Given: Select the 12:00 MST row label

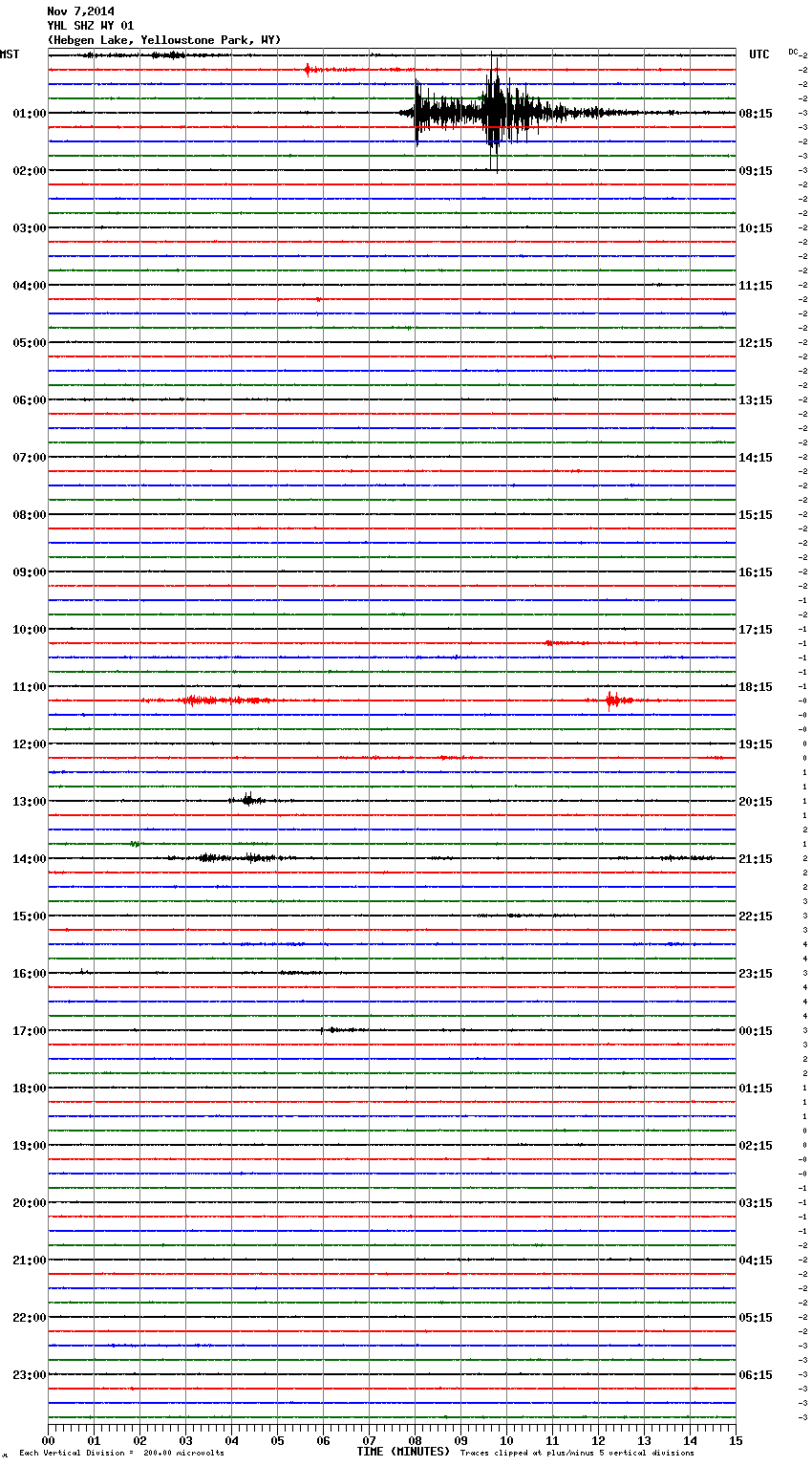Looking at the screenshot, I should pos(30,744).
